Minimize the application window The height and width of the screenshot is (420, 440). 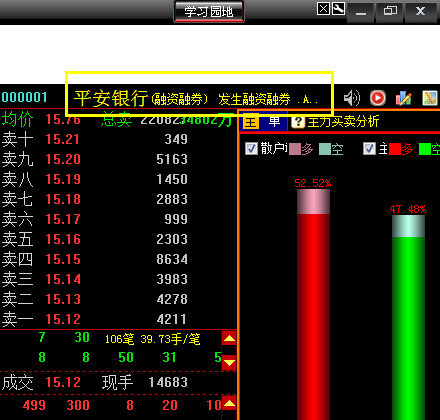pyautogui.click(x=361, y=12)
